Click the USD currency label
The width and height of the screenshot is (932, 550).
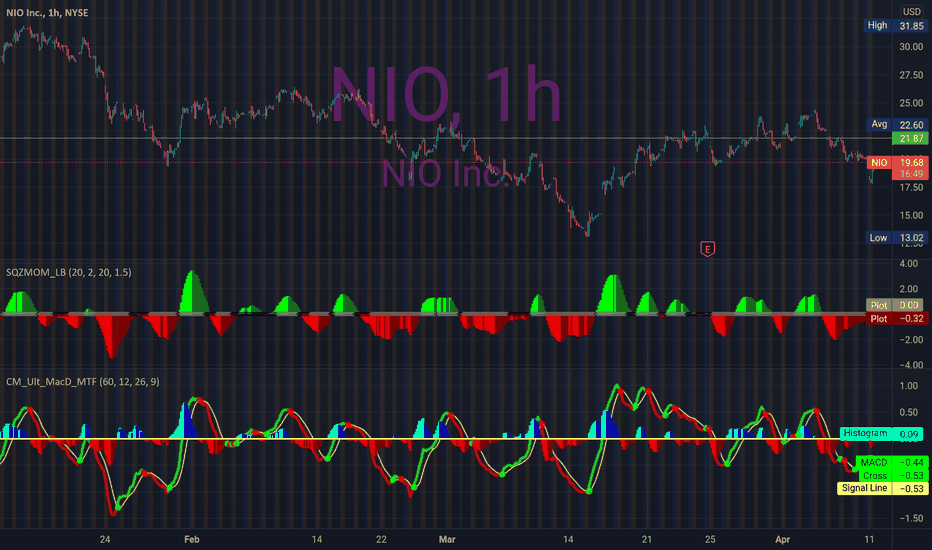(x=911, y=11)
